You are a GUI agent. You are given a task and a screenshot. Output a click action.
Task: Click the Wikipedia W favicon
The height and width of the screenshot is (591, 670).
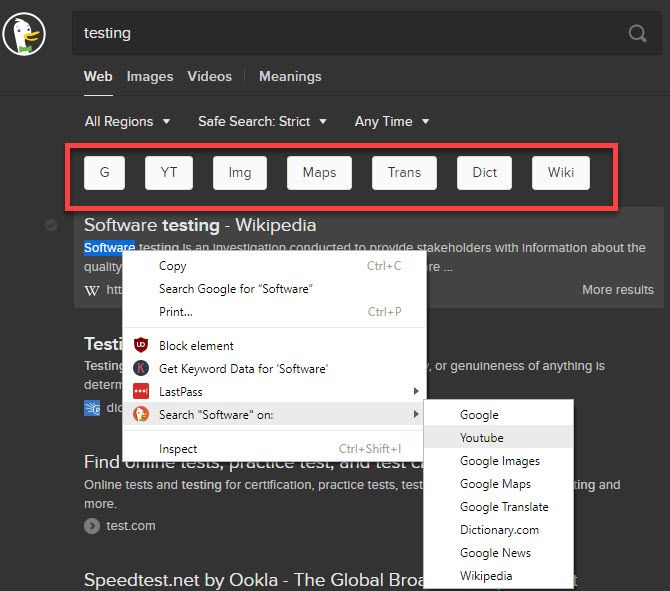(92, 291)
